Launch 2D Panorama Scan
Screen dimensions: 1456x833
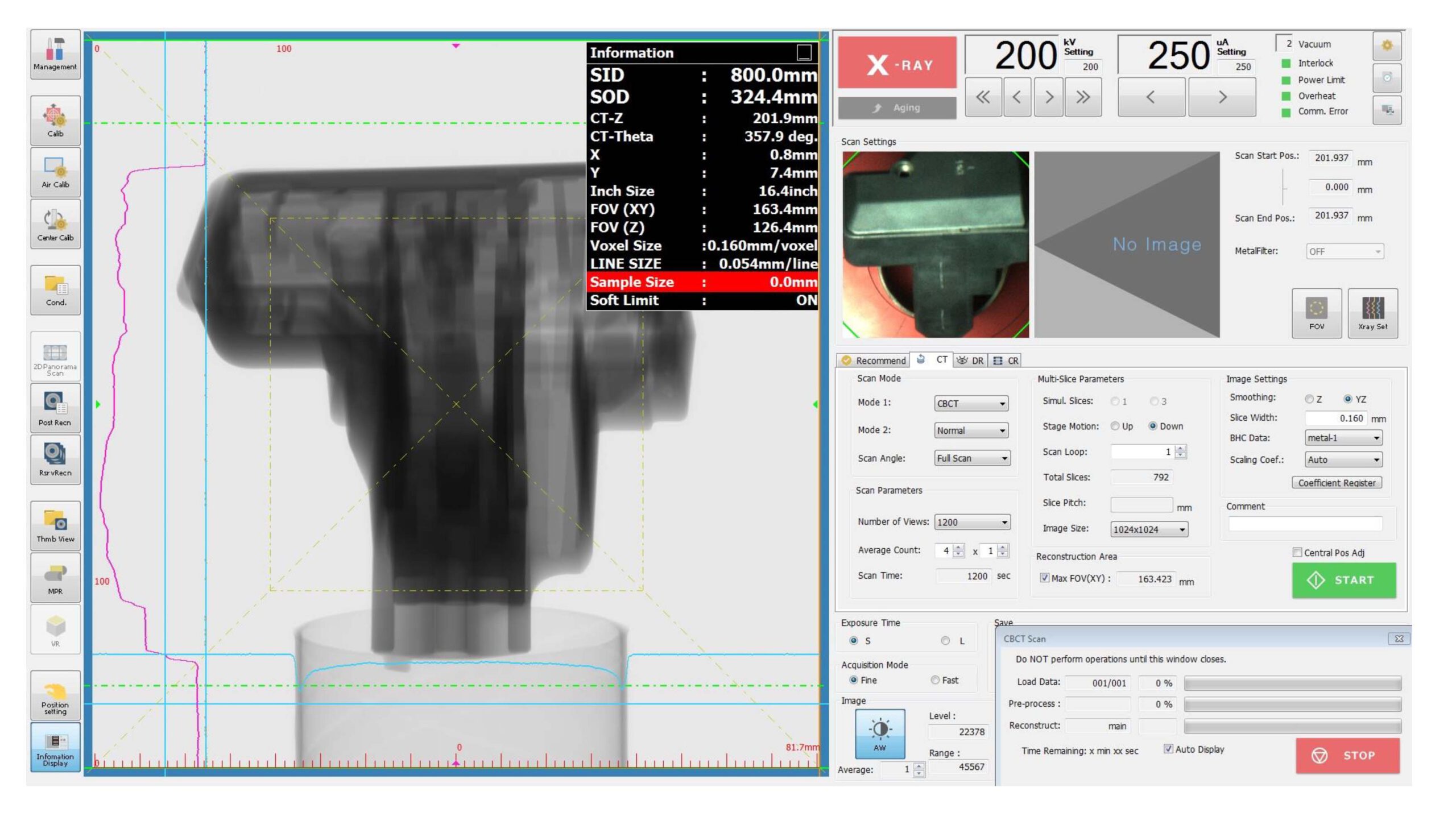55,357
